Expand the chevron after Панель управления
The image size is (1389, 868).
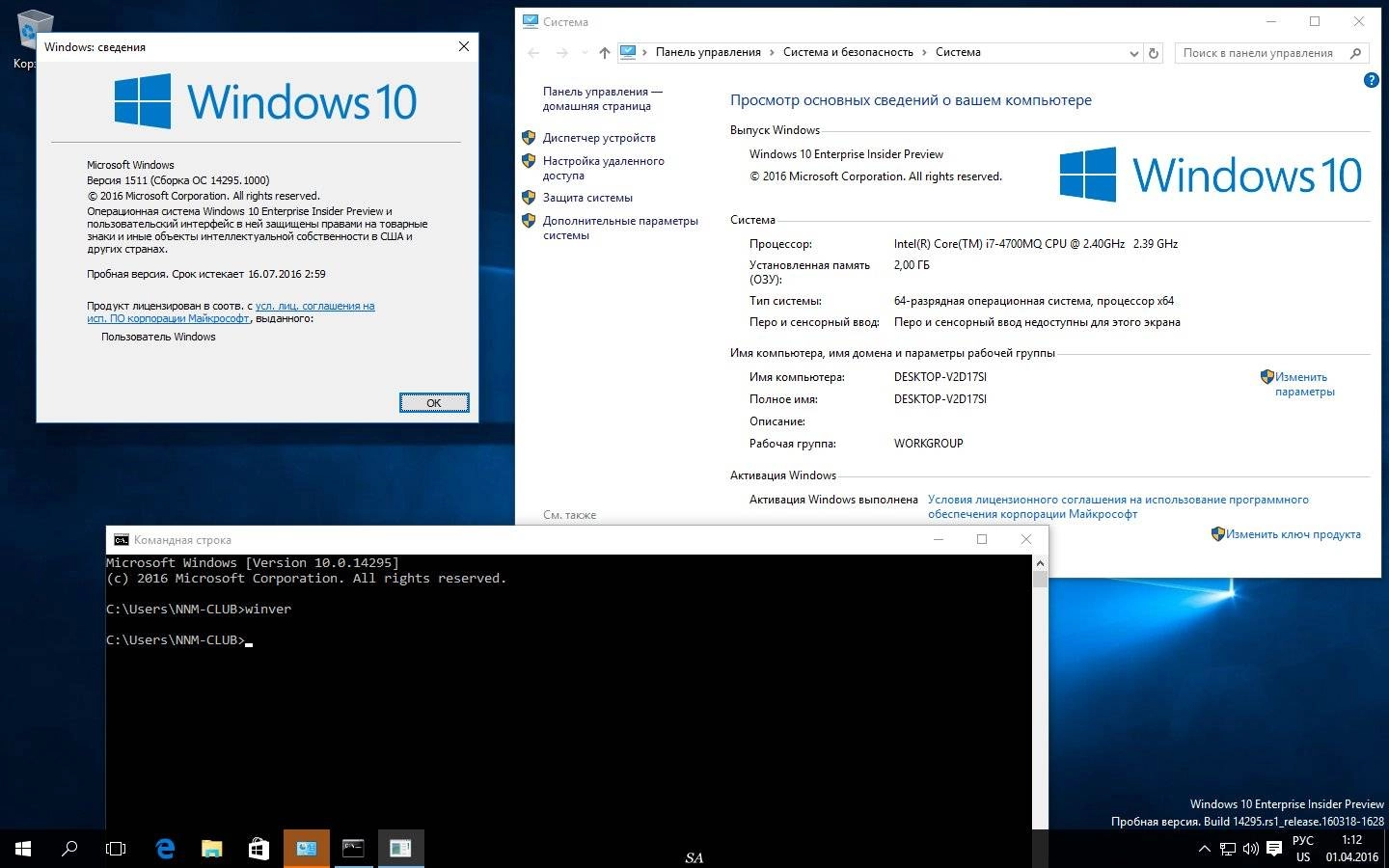point(773,52)
